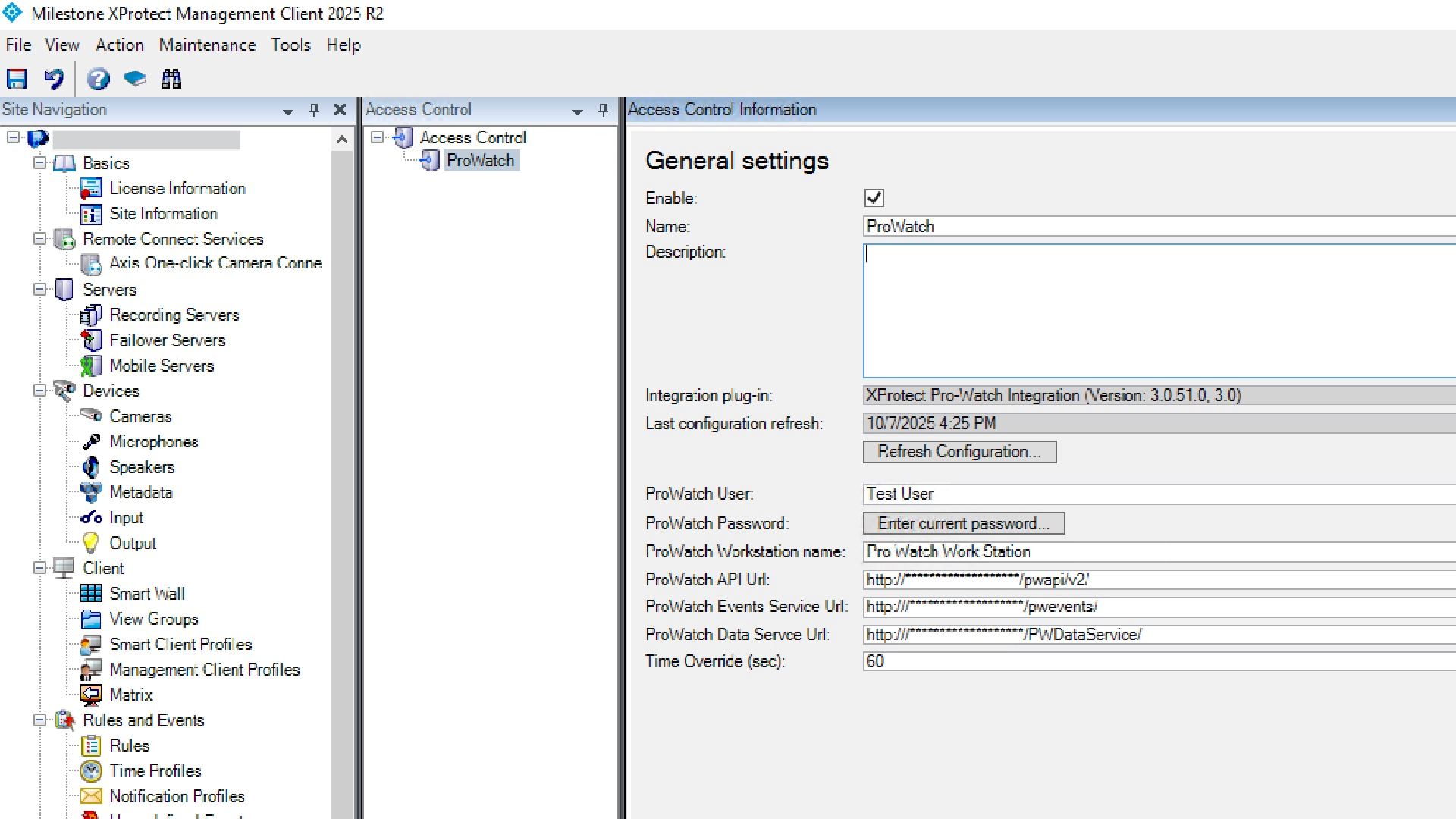Click Enter current password button
The image size is (1456, 819).
tap(963, 523)
